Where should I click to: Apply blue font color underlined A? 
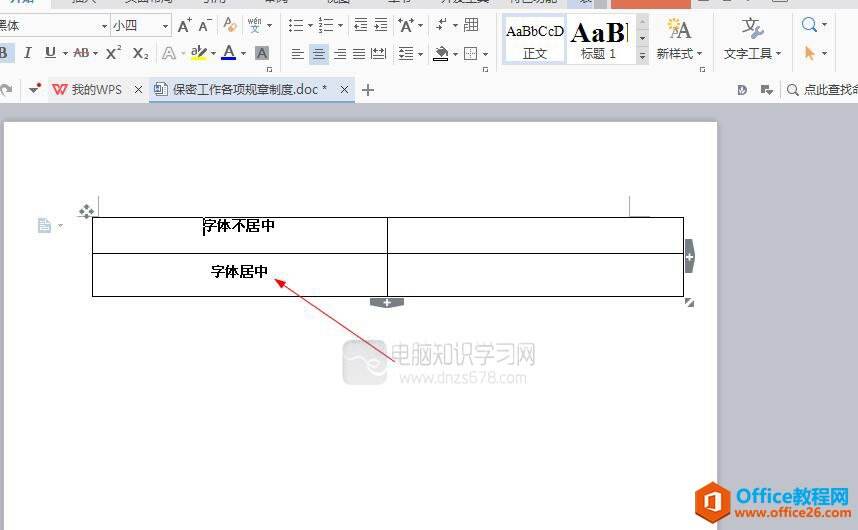[x=229, y=53]
